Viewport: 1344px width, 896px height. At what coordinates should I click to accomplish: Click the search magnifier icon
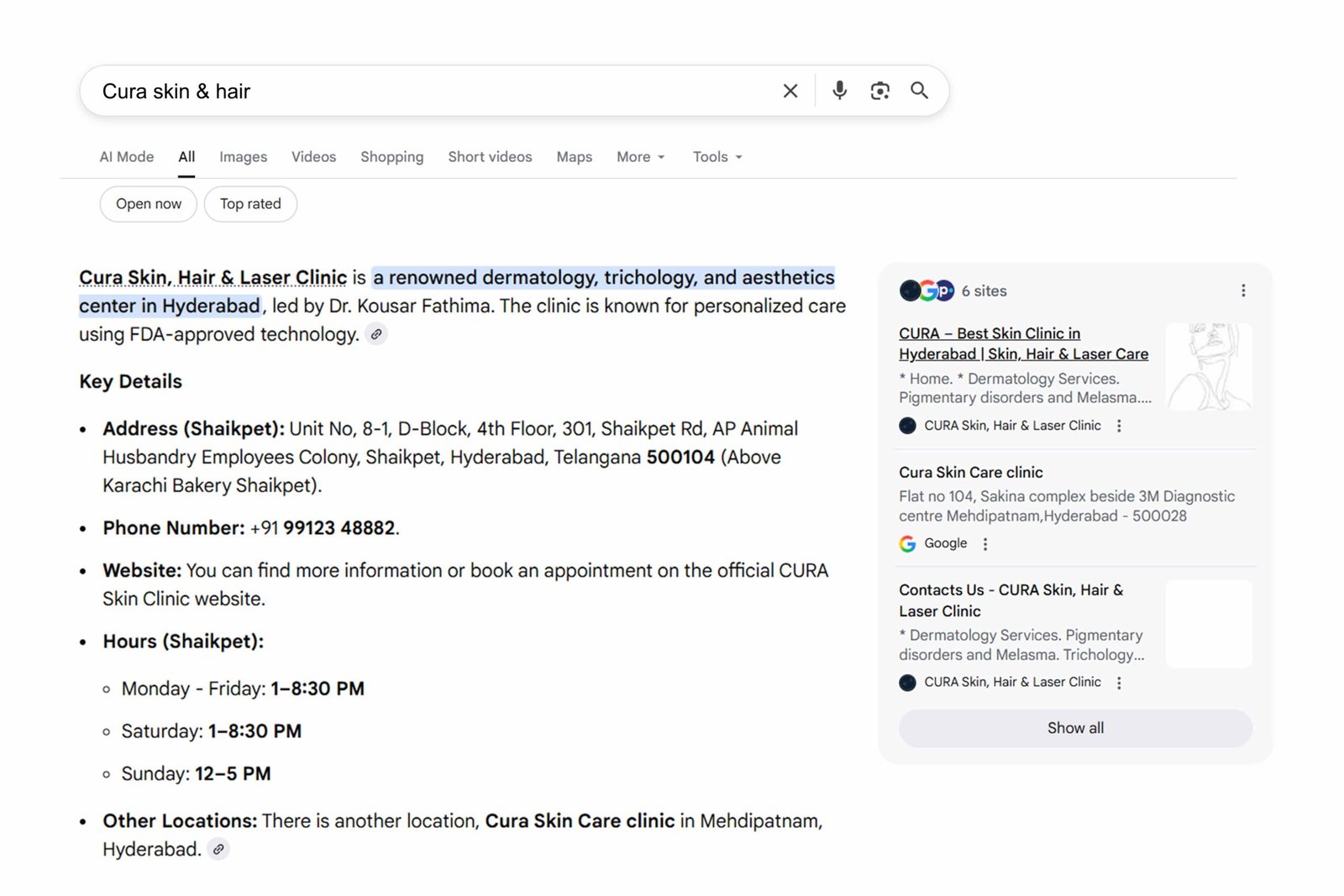(x=919, y=90)
